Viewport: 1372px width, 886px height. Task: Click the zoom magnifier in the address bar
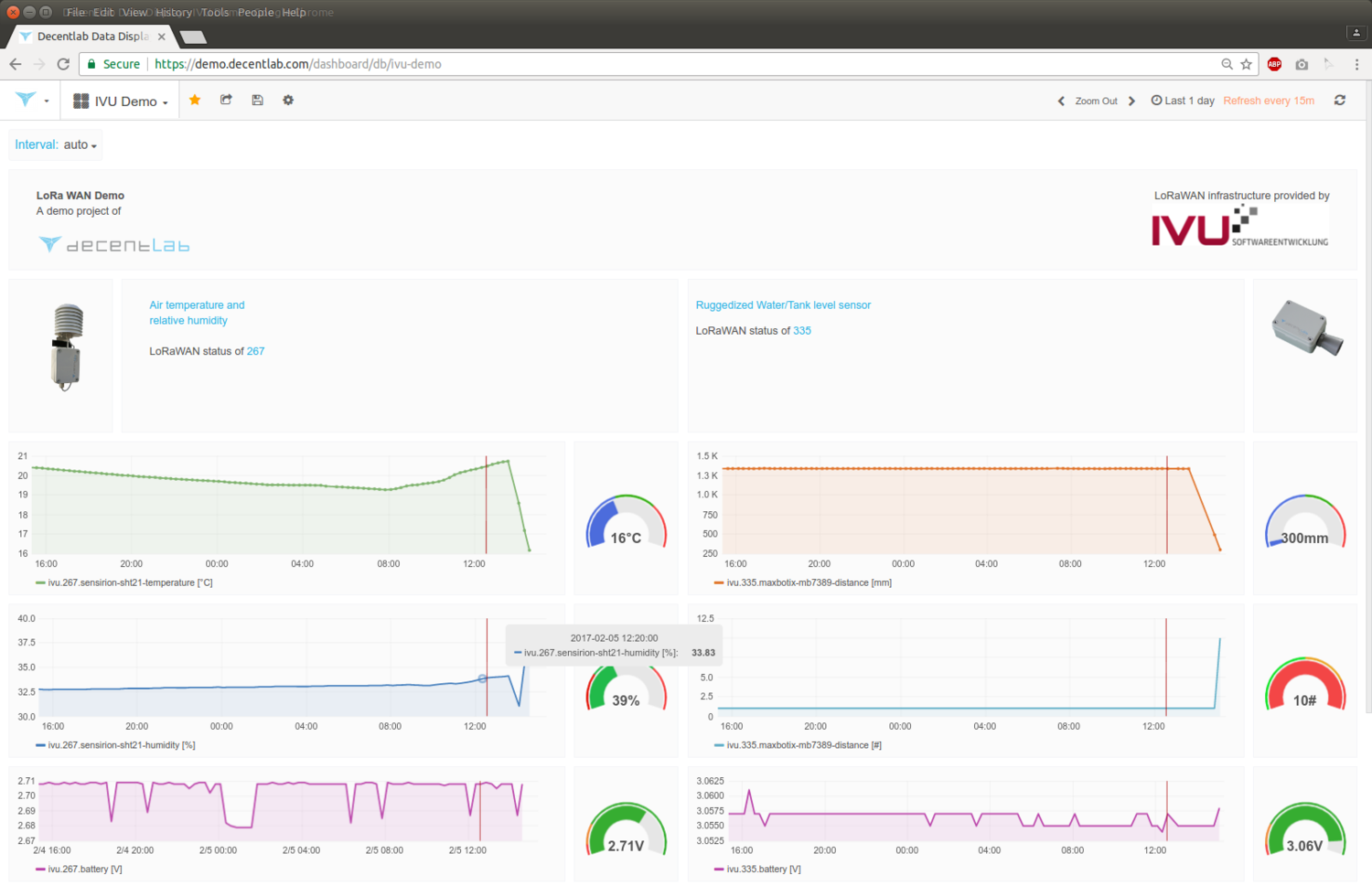[x=1227, y=64]
